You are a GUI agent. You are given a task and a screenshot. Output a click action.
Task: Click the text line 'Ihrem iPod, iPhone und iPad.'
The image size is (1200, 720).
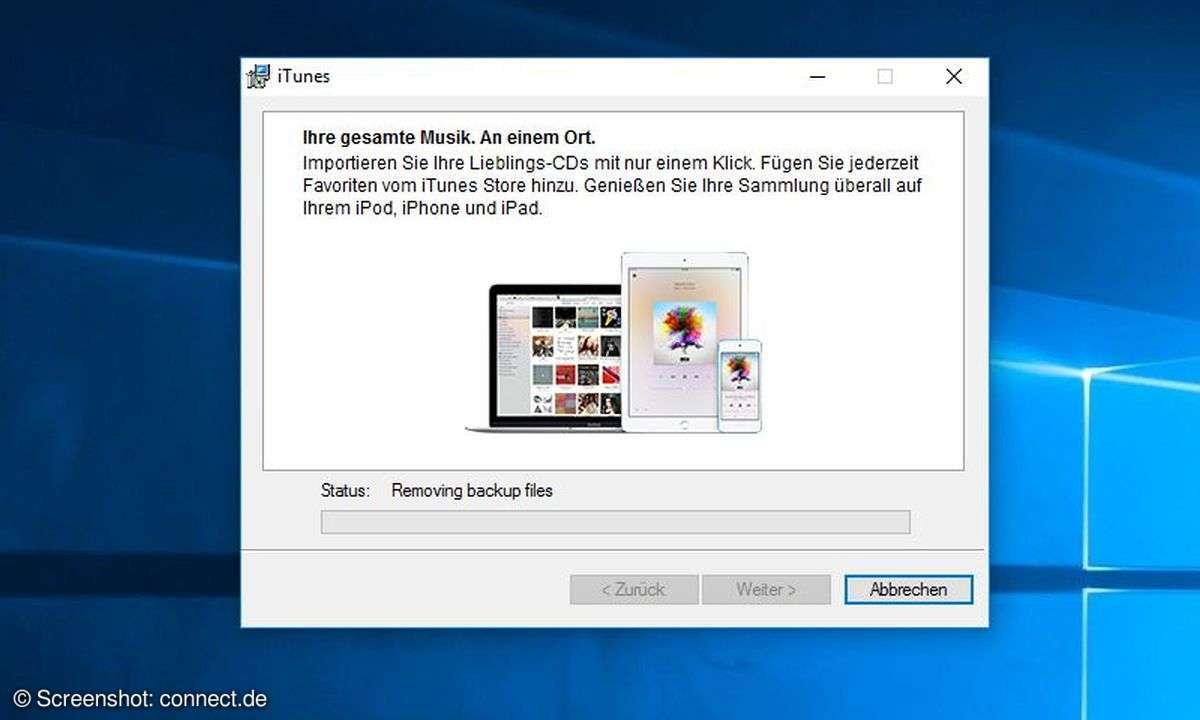coord(422,210)
